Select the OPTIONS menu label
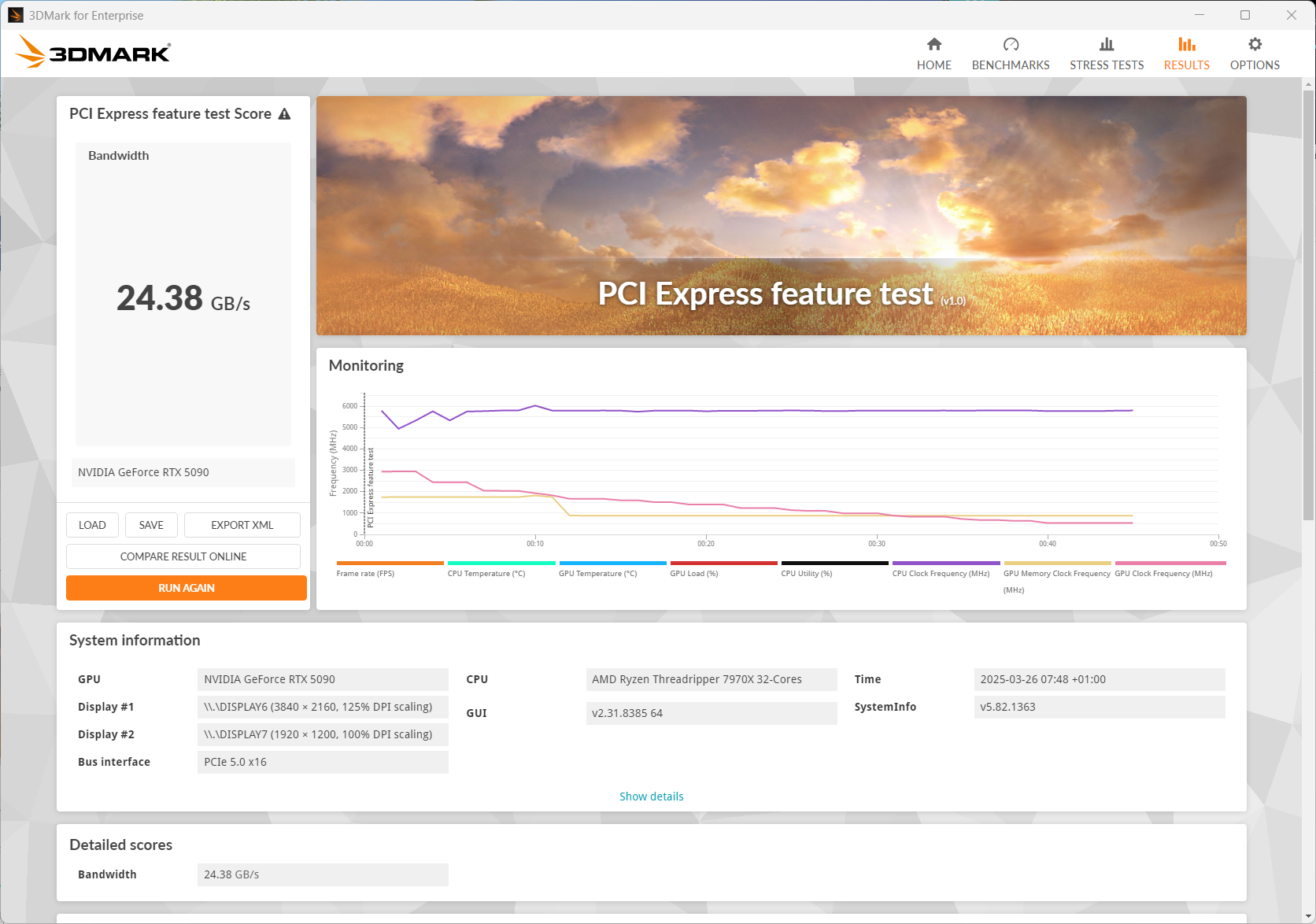This screenshot has width=1316, height=924. coord(1255,65)
